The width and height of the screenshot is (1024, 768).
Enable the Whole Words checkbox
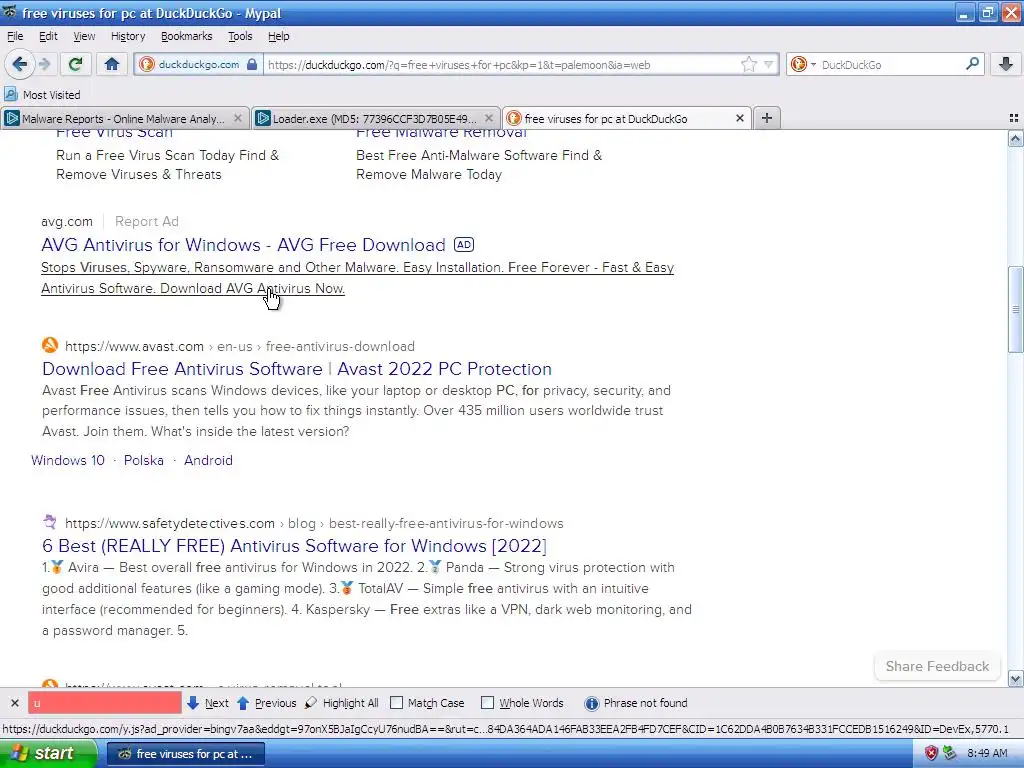click(487, 703)
